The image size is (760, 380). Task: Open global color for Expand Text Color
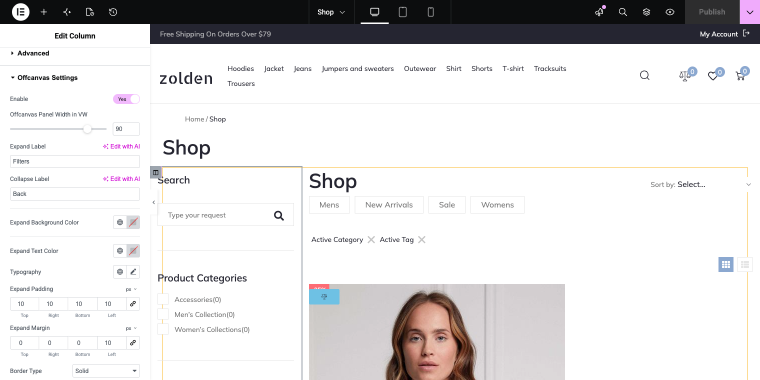120,251
